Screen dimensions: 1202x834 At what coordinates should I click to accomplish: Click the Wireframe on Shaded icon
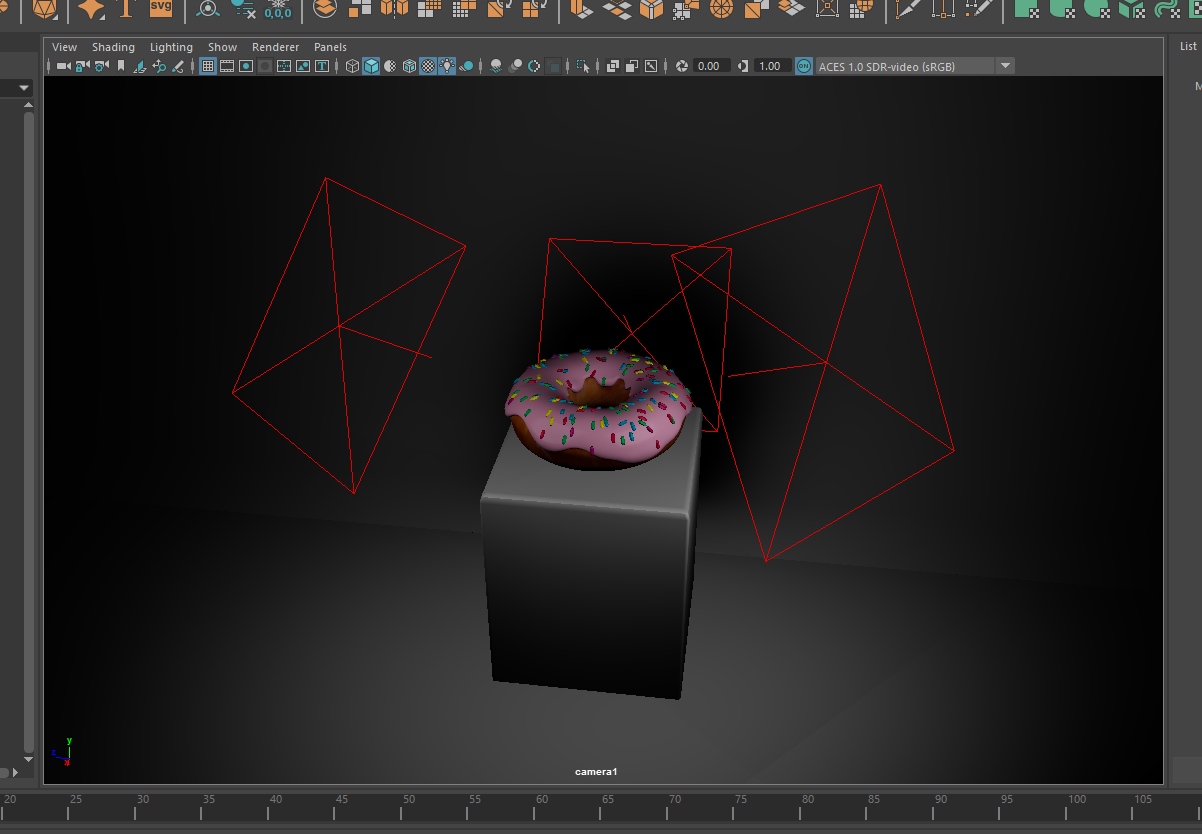(x=410, y=66)
